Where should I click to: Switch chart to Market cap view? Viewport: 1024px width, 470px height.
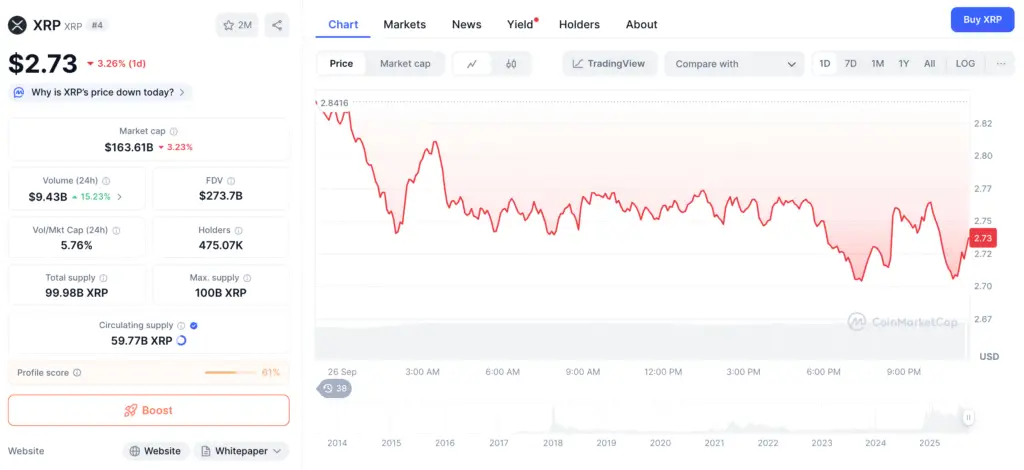tap(405, 64)
